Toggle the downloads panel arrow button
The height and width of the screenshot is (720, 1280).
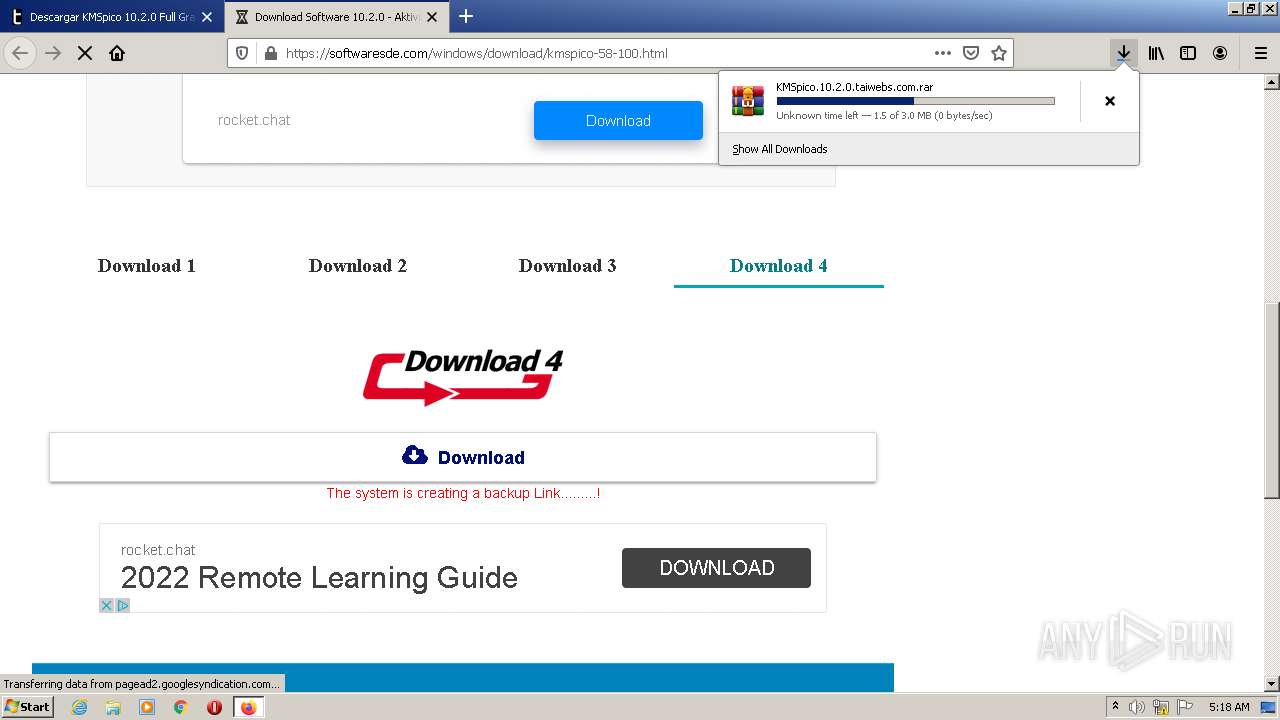(1124, 53)
